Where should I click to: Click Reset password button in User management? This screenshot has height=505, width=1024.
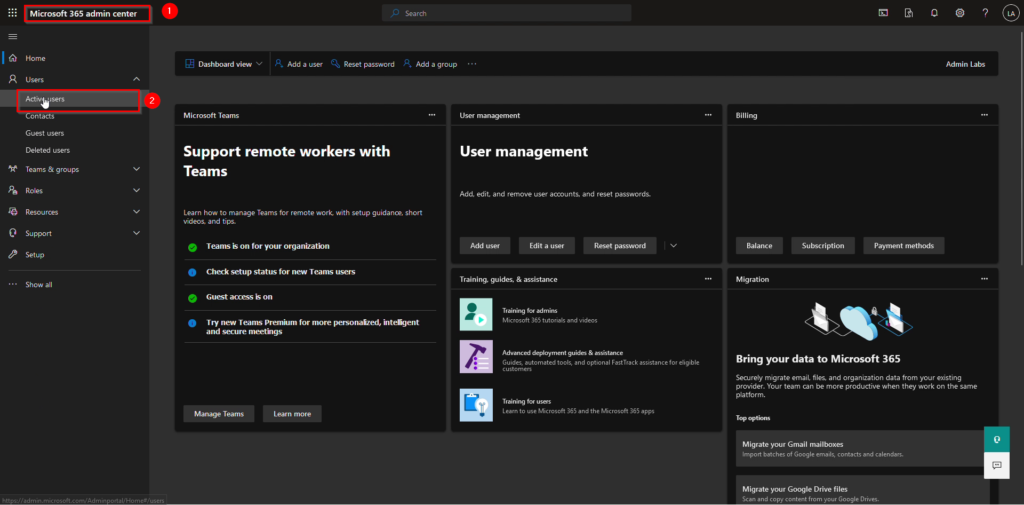tap(620, 246)
